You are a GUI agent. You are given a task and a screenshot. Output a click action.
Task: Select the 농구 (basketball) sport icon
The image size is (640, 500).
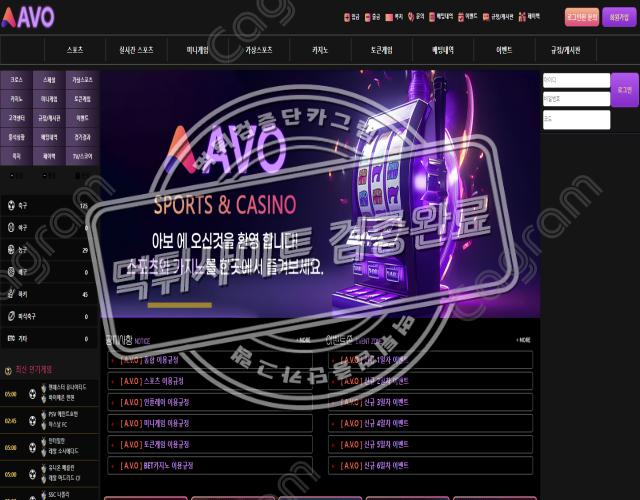coord(10,250)
